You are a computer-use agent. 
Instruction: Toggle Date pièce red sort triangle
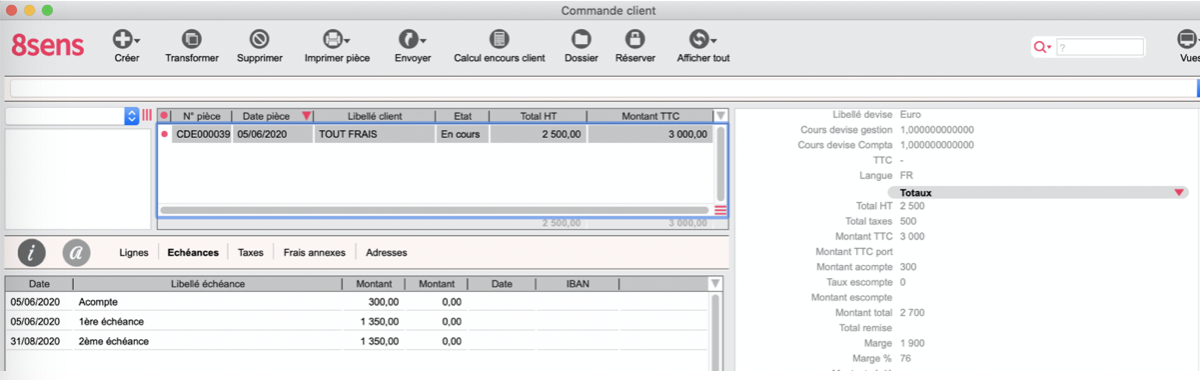(306, 116)
